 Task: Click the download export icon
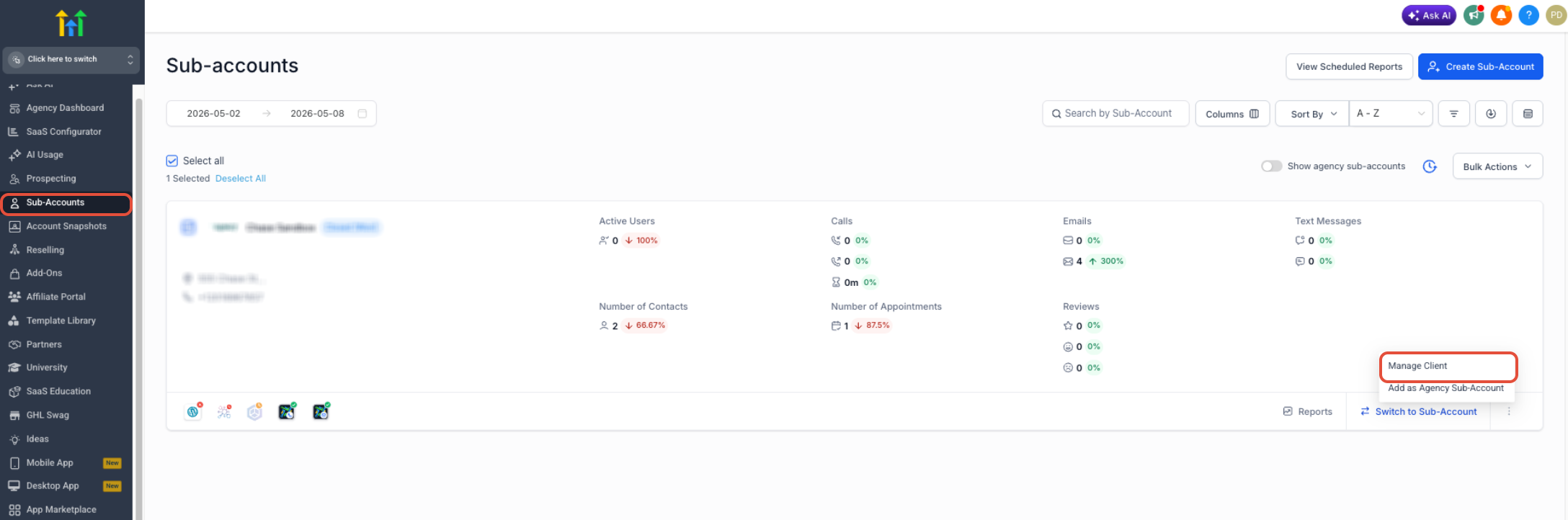click(1491, 114)
